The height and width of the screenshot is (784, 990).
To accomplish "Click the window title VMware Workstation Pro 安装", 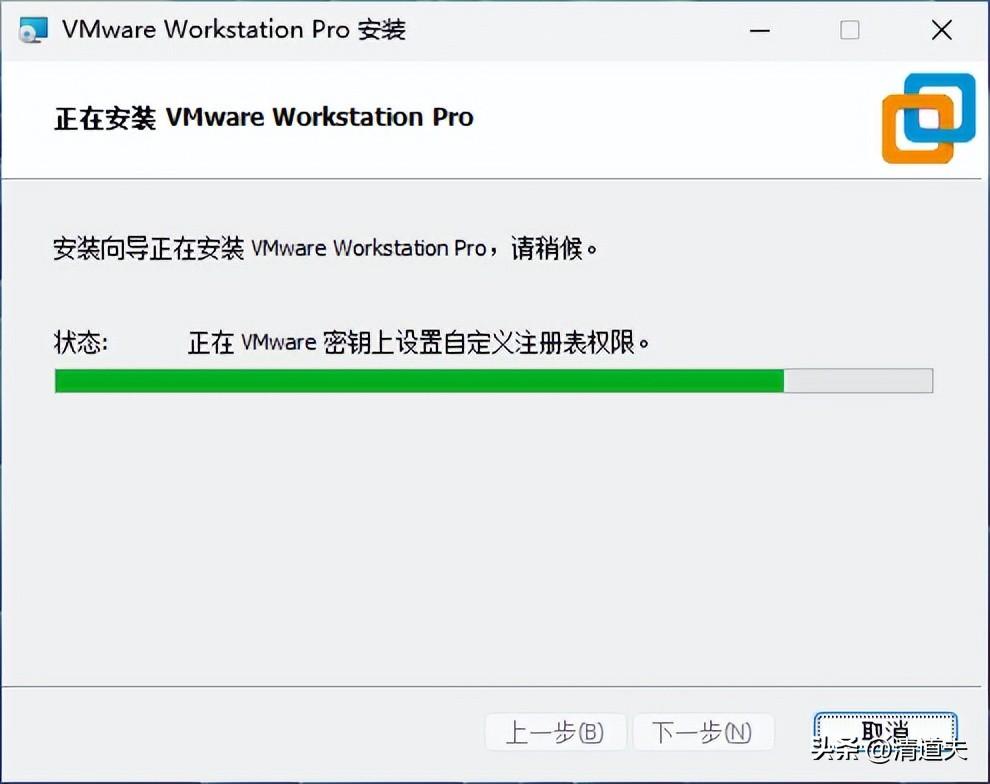I will pyautogui.click(x=234, y=30).
